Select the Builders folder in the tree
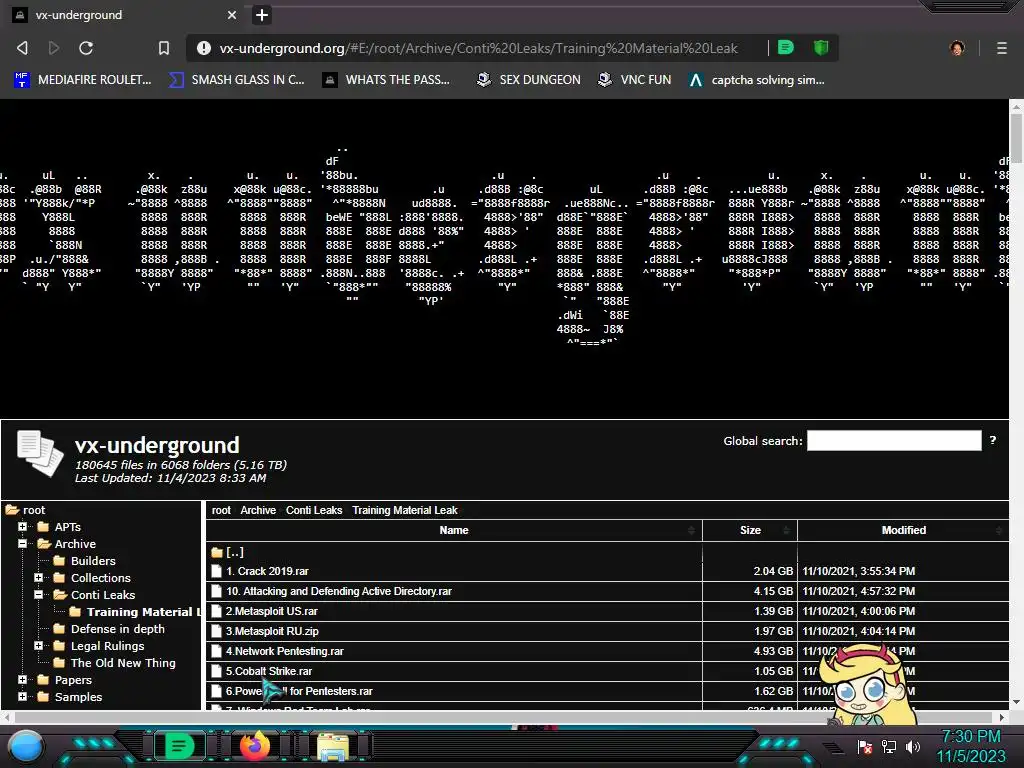This screenshot has width=1024, height=768. (x=93, y=561)
